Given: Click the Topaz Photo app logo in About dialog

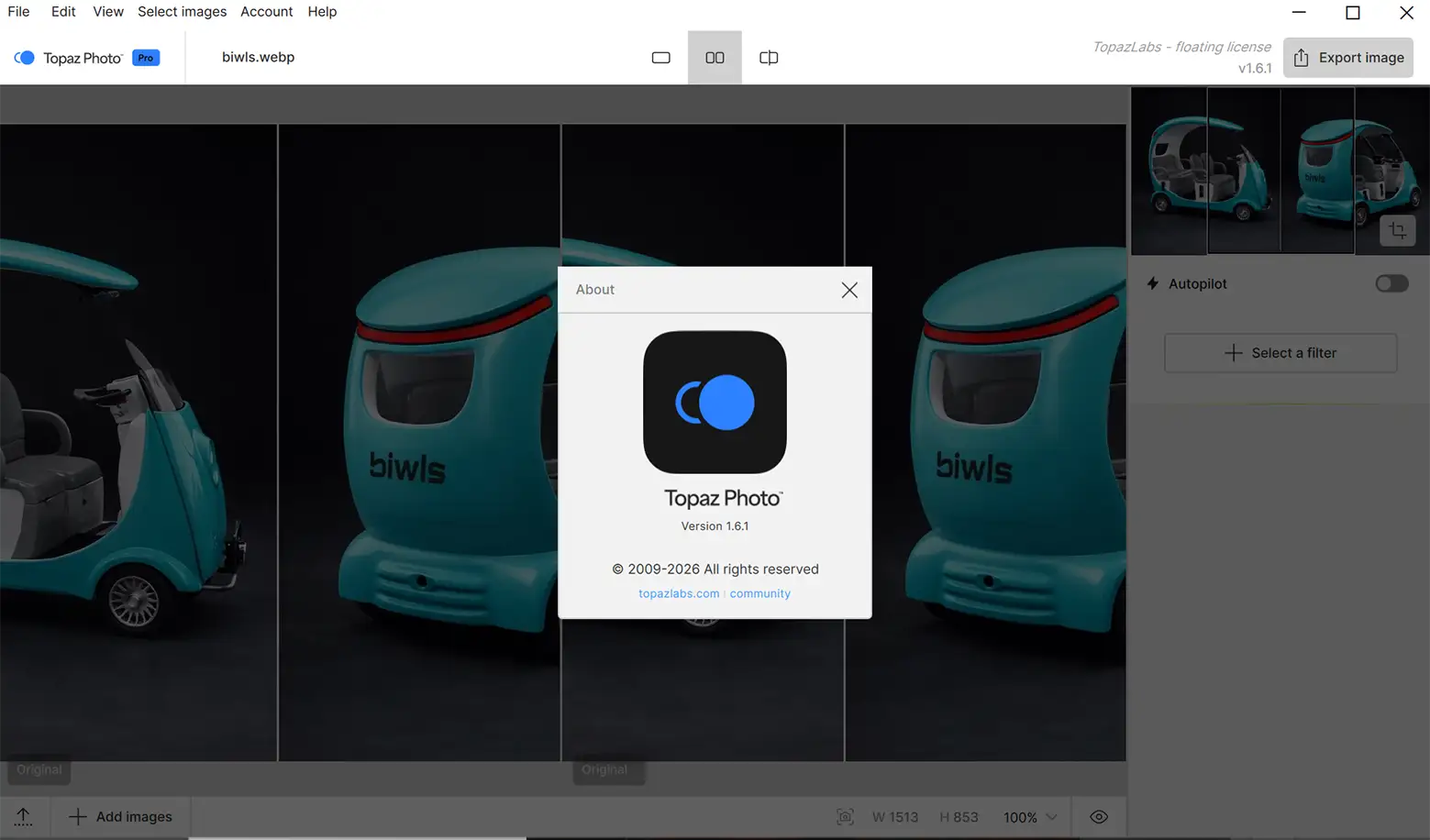Looking at the screenshot, I should [x=715, y=403].
